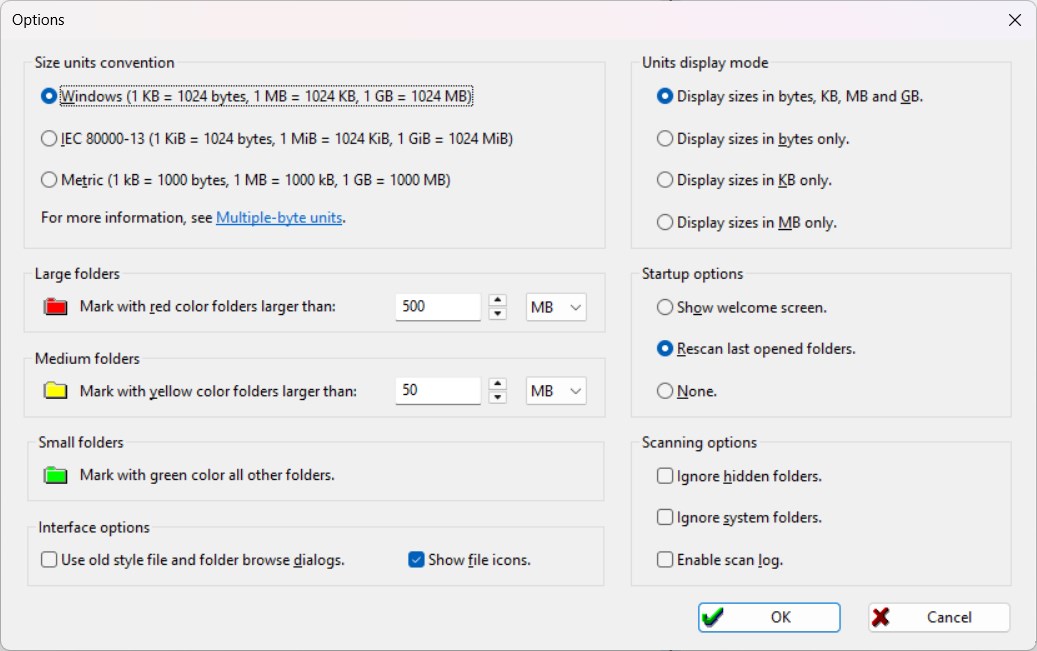The height and width of the screenshot is (651, 1037).
Task: Uncheck Show file icons option
Action: (x=417, y=560)
